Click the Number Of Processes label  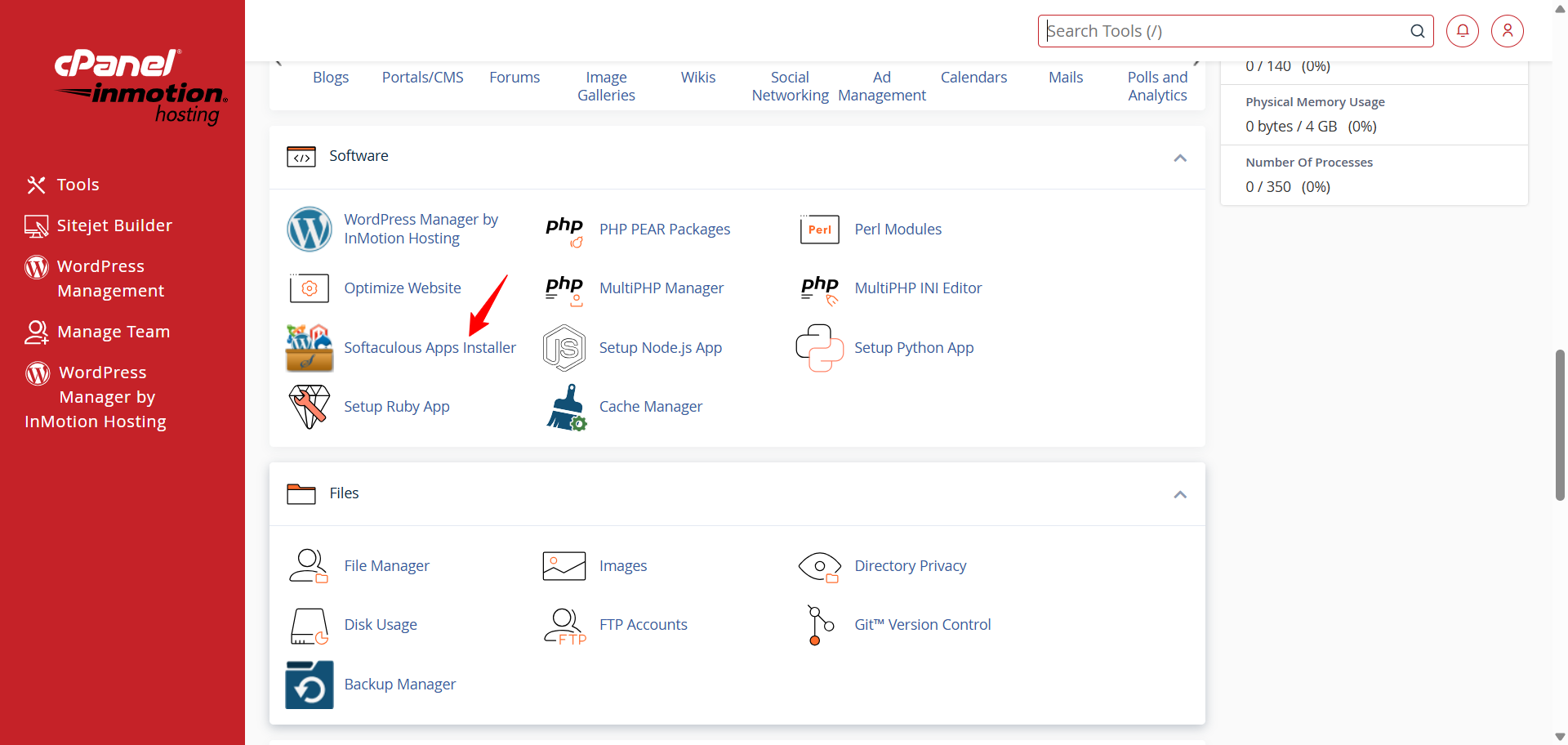coord(1309,163)
